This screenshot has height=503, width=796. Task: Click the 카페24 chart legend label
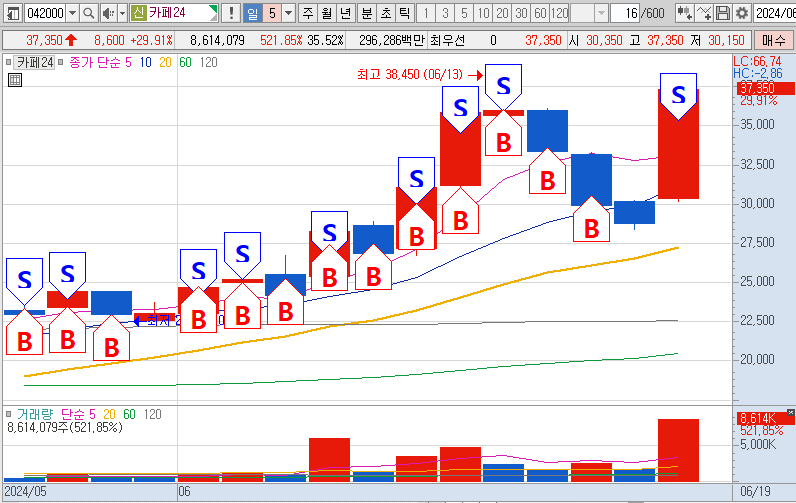(35, 62)
